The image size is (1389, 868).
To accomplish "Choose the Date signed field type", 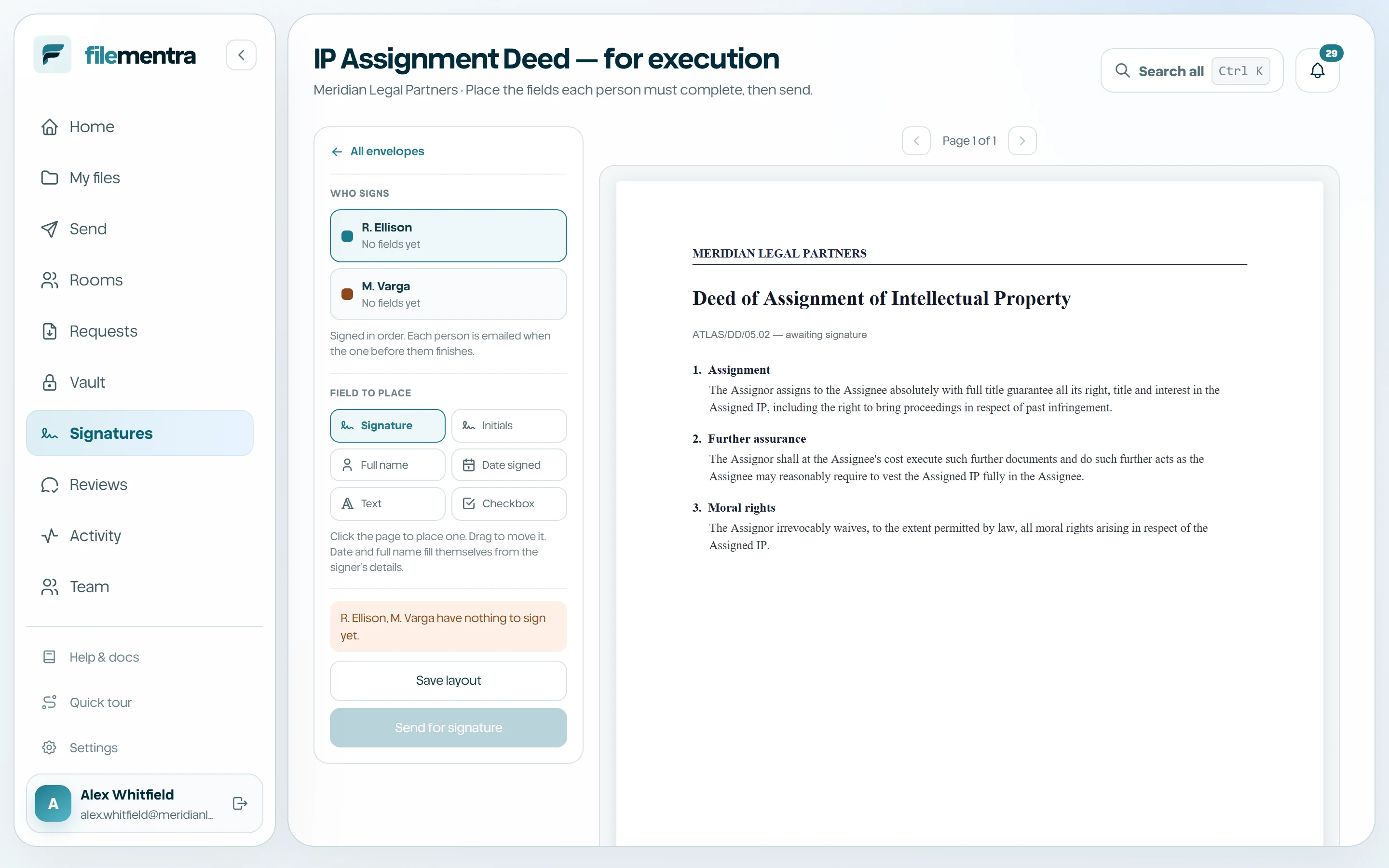I will [509, 465].
